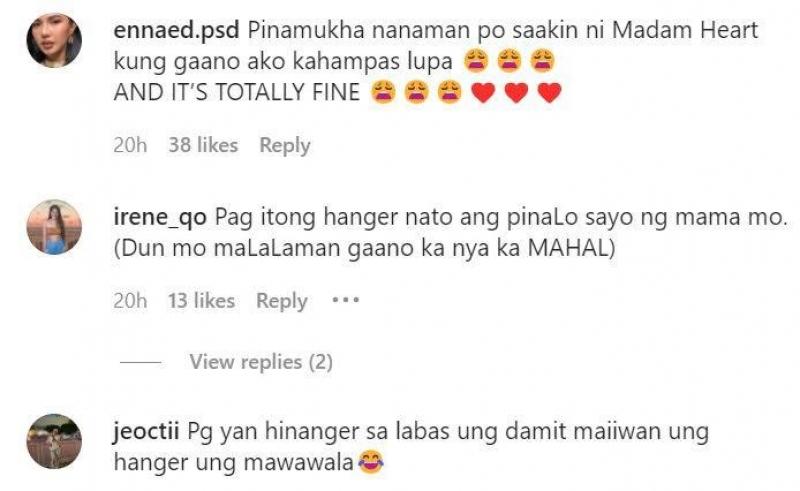
Task: Open ennaed.psd profile picture
Action: [x=54, y=40]
